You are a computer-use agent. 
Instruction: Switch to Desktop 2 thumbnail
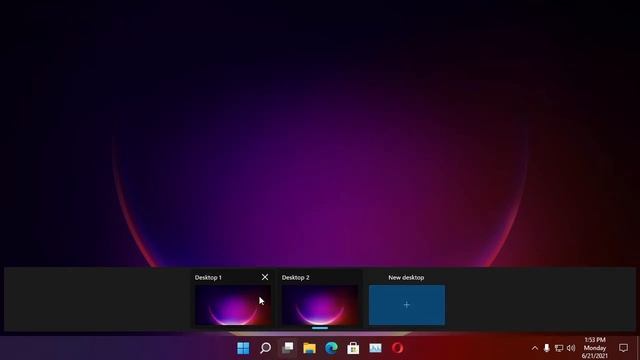click(x=320, y=305)
